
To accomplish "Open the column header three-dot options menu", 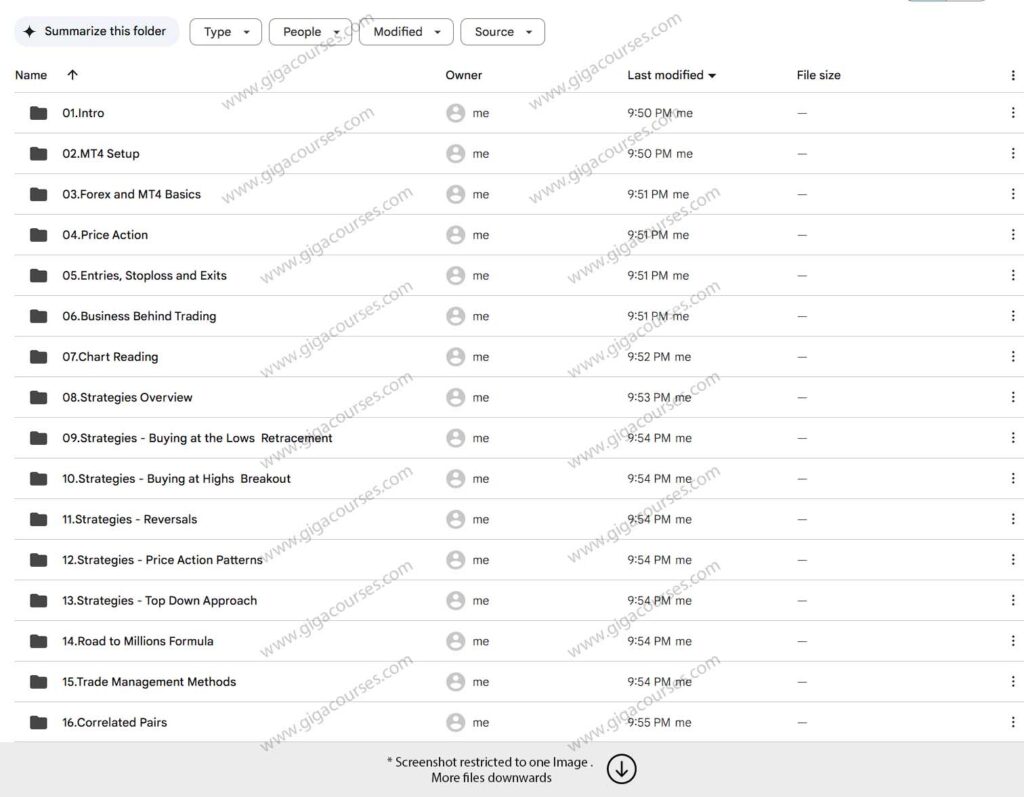I will 1013,75.
